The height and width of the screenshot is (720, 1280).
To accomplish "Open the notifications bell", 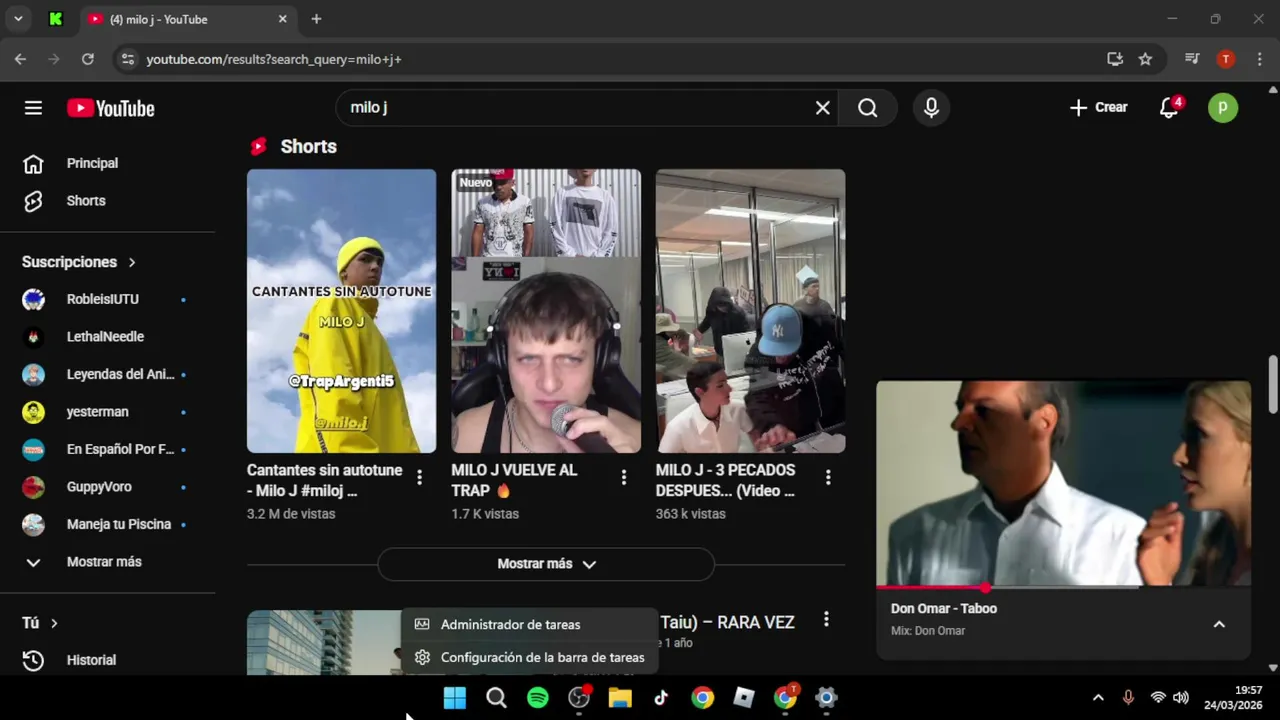I will click(x=1169, y=108).
